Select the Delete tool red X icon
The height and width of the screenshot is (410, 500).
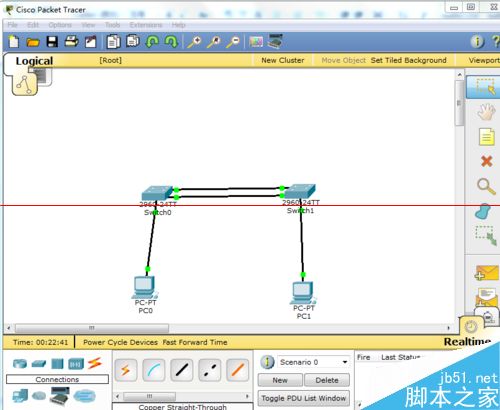pos(486,161)
